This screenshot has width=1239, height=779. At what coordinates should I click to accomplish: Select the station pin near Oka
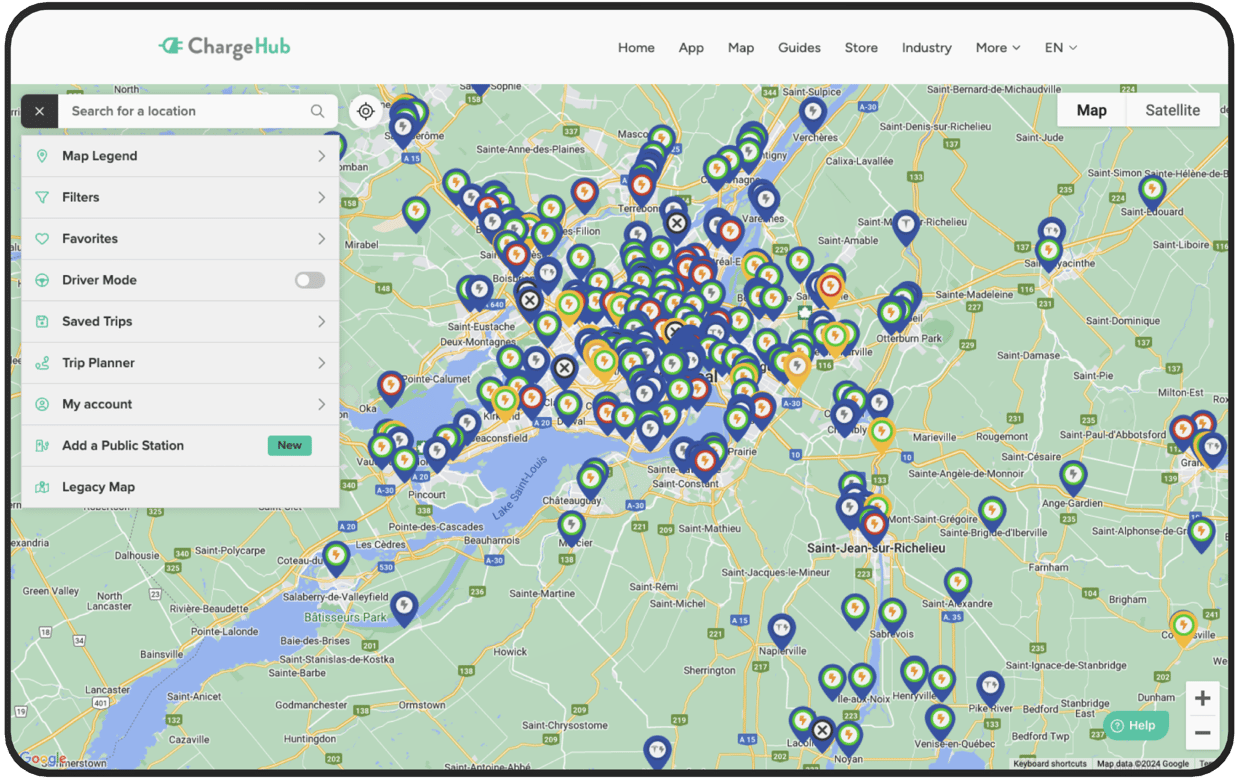[x=391, y=386]
